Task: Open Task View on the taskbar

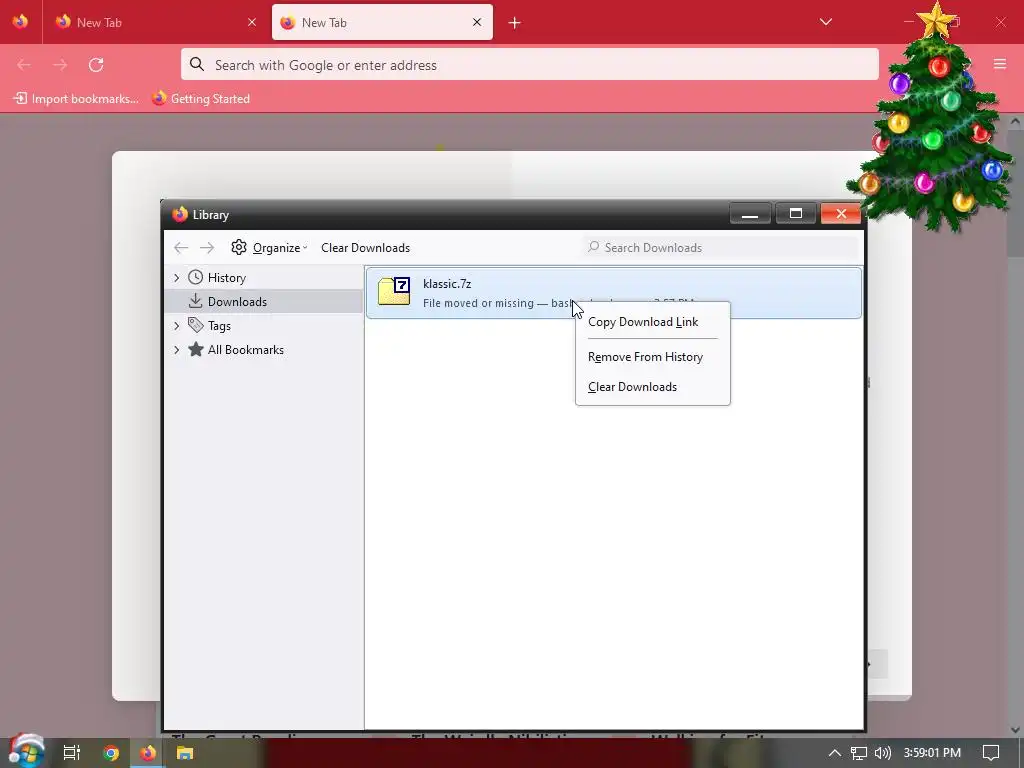Action: click(x=72, y=752)
